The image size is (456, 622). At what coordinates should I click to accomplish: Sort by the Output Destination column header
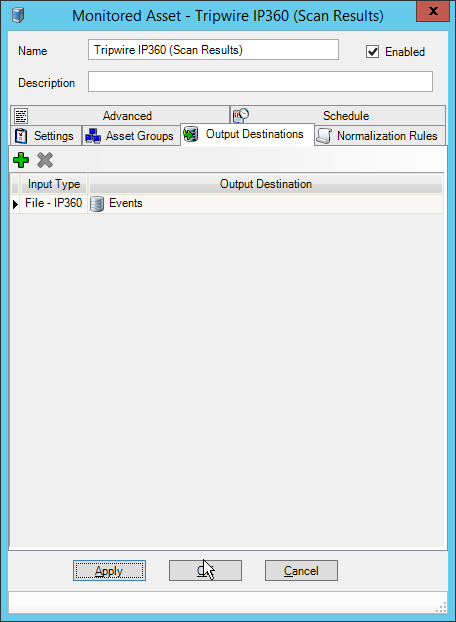point(266,184)
